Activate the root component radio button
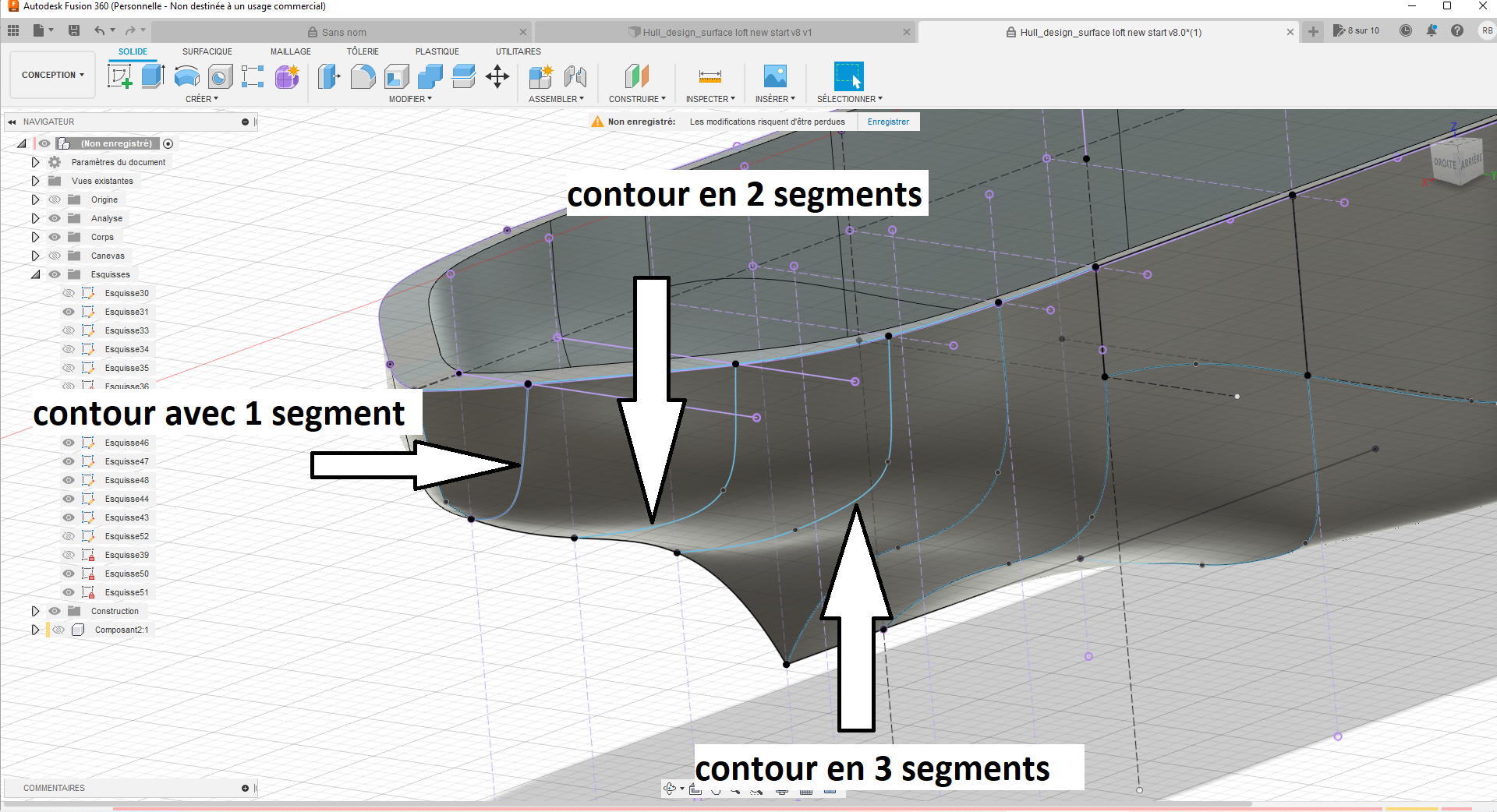 (x=168, y=143)
